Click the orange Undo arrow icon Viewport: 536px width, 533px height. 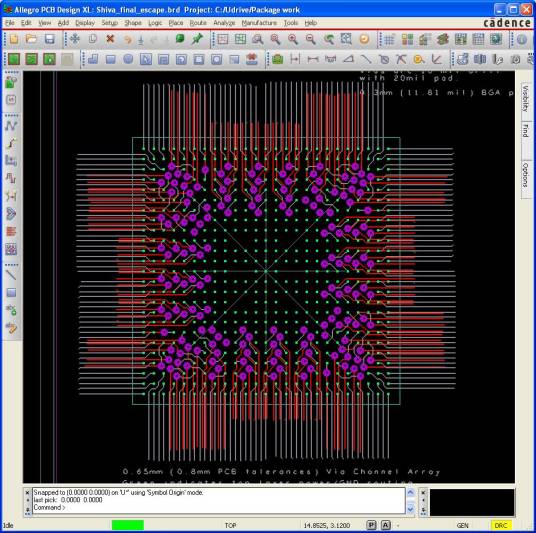pyautogui.click(x=128, y=40)
